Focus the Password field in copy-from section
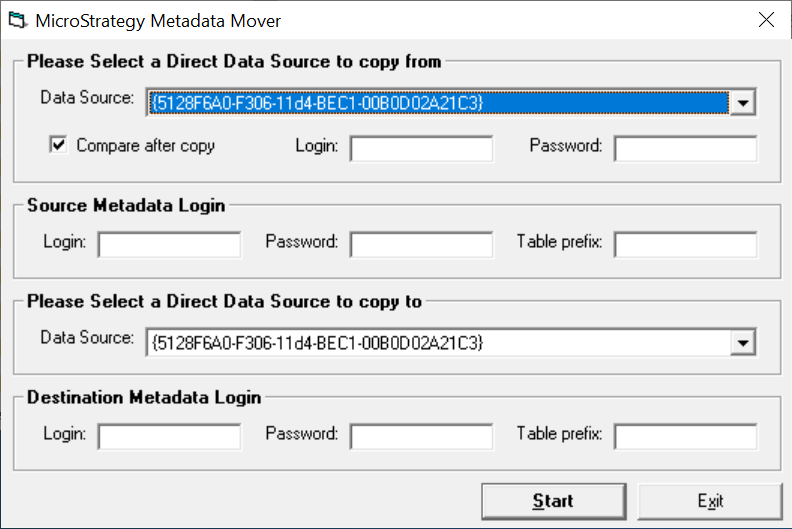The width and height of the screenshot is (792, 529). pyautogui.click(x=685, y=149)
